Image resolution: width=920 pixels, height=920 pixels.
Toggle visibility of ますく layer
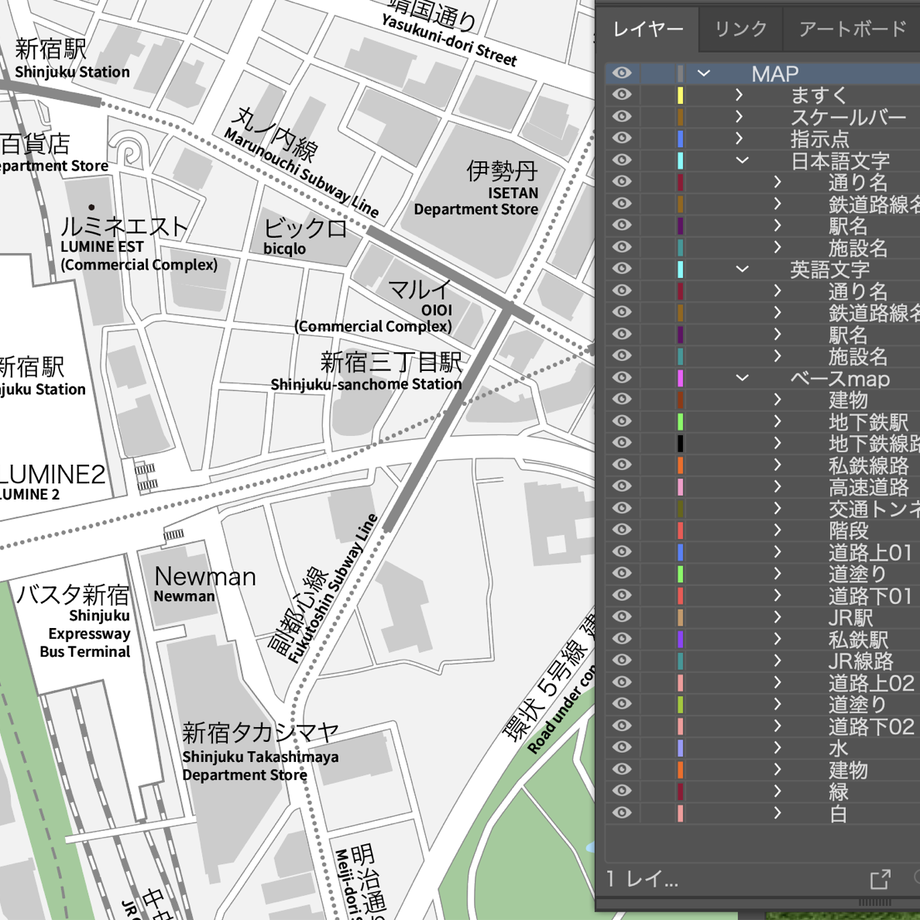(622, 94)
